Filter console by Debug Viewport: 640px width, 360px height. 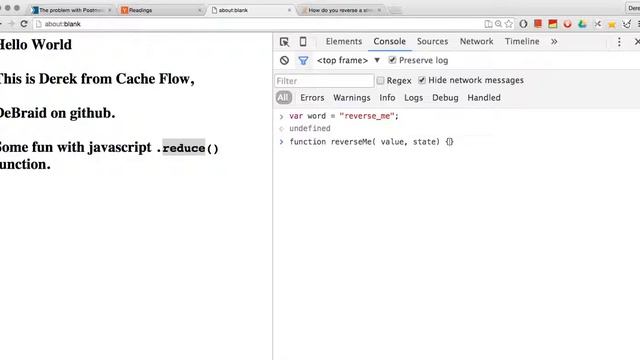point(445,98)
